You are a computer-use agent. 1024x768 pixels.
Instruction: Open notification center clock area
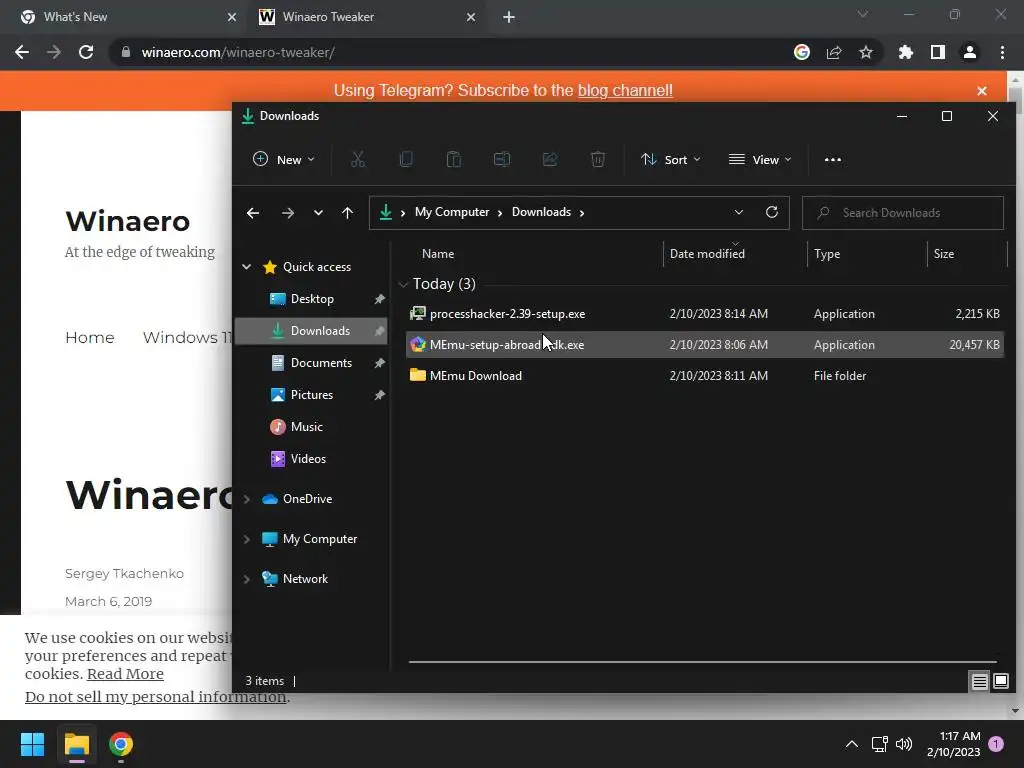[x=953, y=744]
